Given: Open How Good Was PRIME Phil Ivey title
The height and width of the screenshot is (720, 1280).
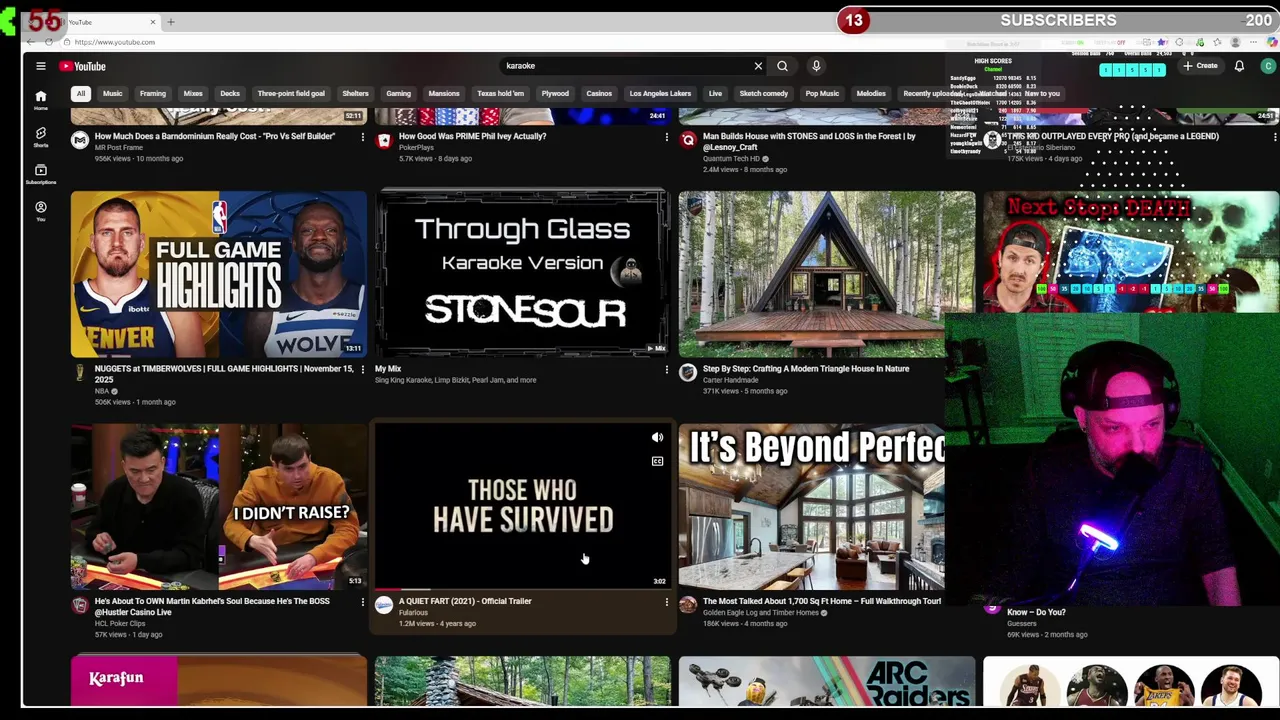Looking at the screenshot, I should pos(472,136).
